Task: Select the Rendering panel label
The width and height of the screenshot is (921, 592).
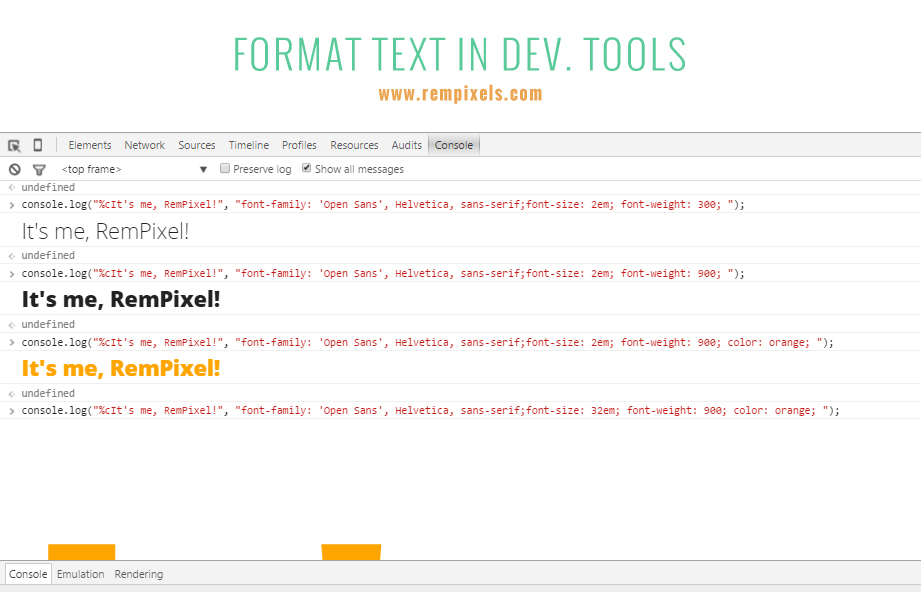Action: (138, 573)
